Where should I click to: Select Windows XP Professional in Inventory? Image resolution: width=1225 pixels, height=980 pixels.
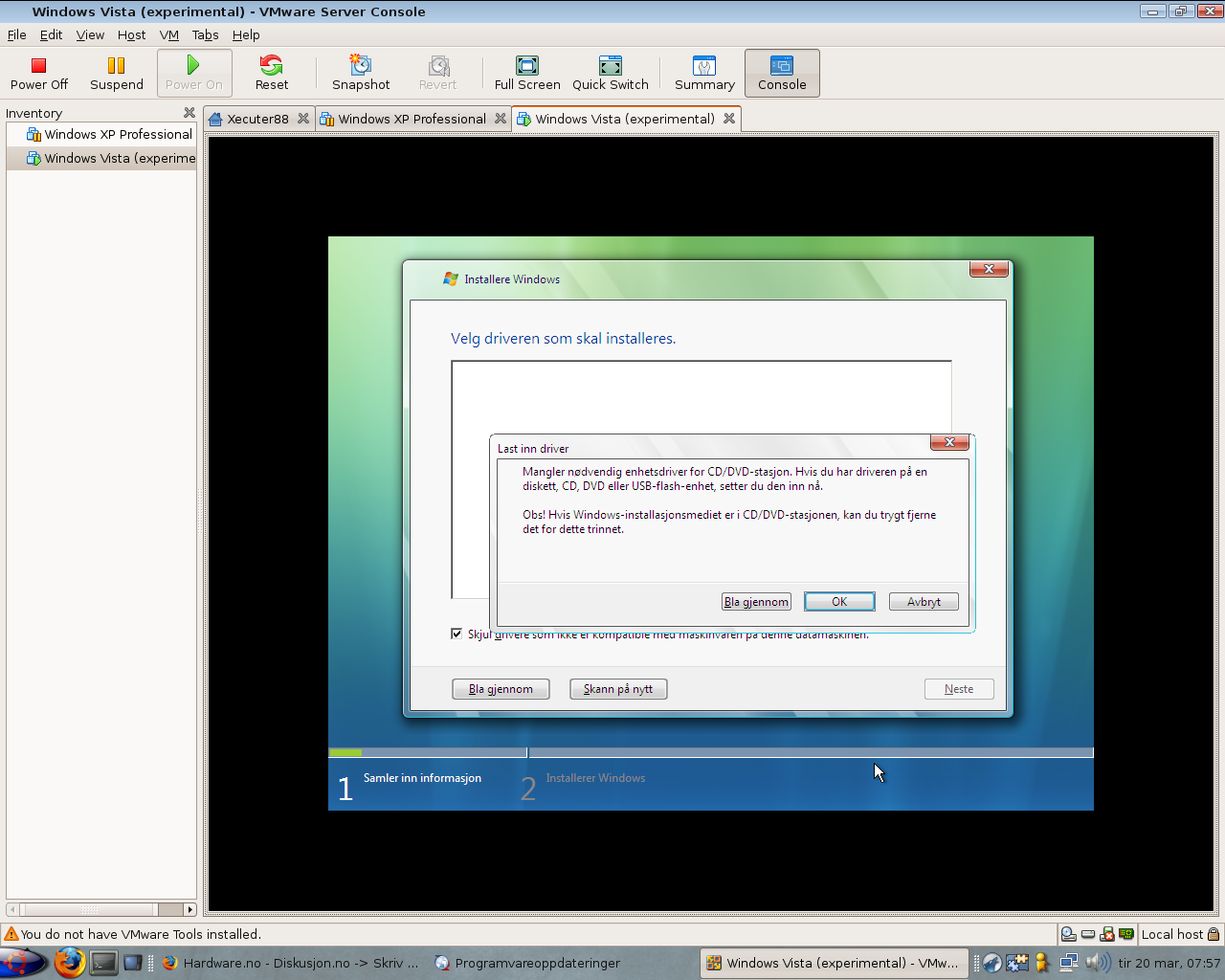pos(101,135)
